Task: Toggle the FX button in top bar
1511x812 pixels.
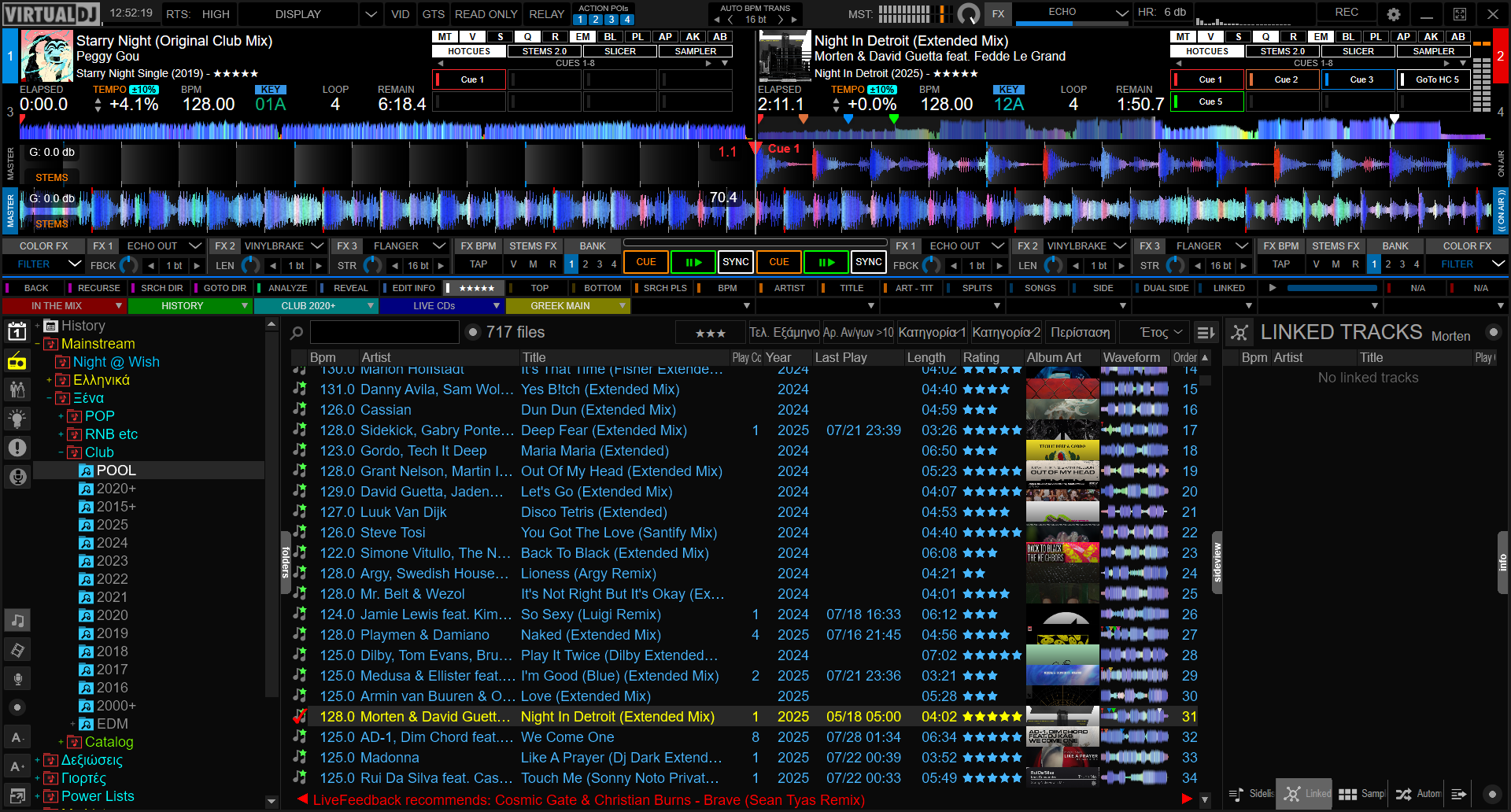Action: pos(998,14)
